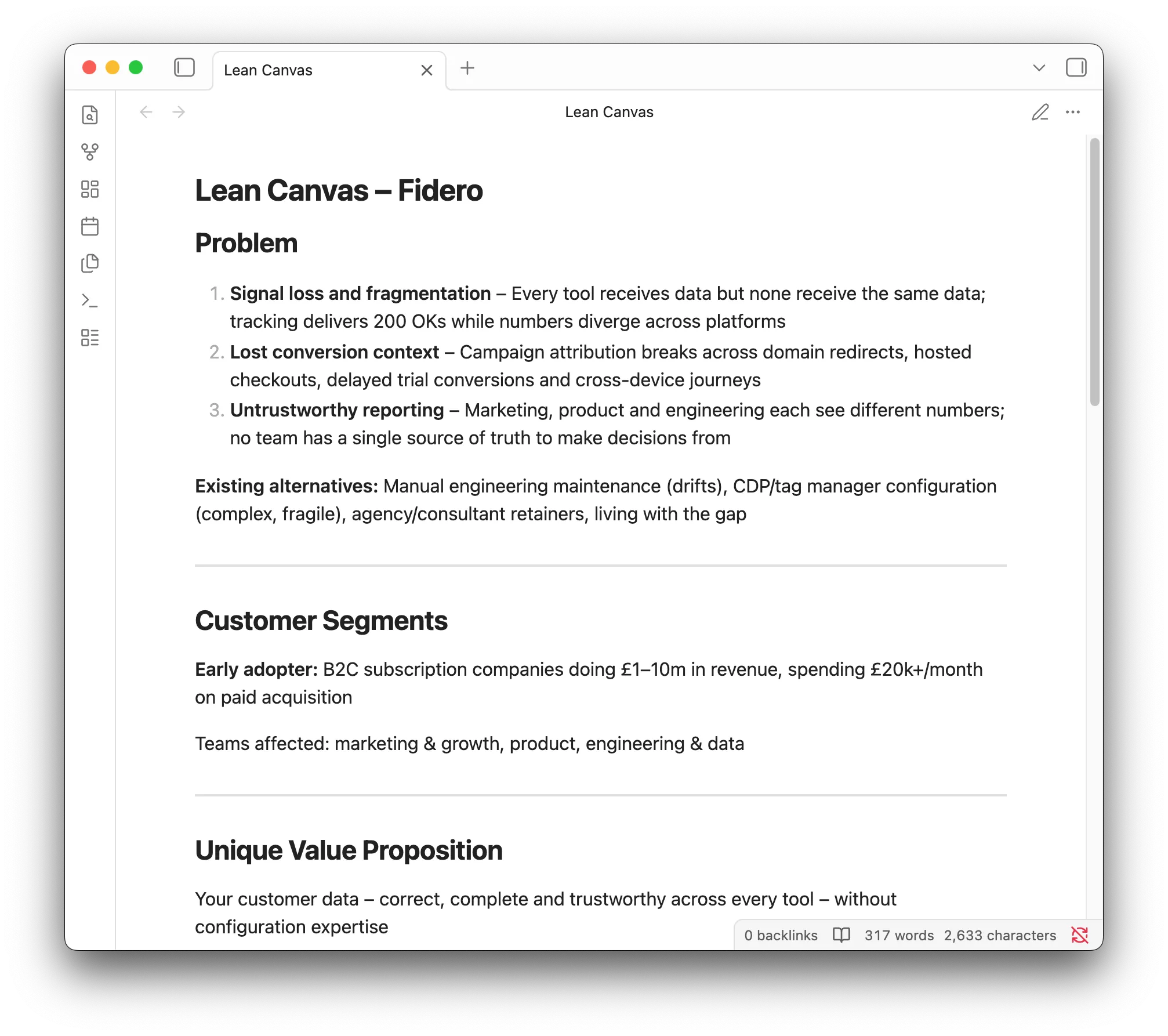Navigate back with the left arrow
This screenshot has height=1036, width=1168.
146,112
